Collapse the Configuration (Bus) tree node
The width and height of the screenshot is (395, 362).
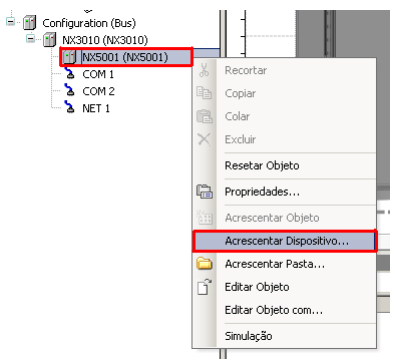click(11, 22)
